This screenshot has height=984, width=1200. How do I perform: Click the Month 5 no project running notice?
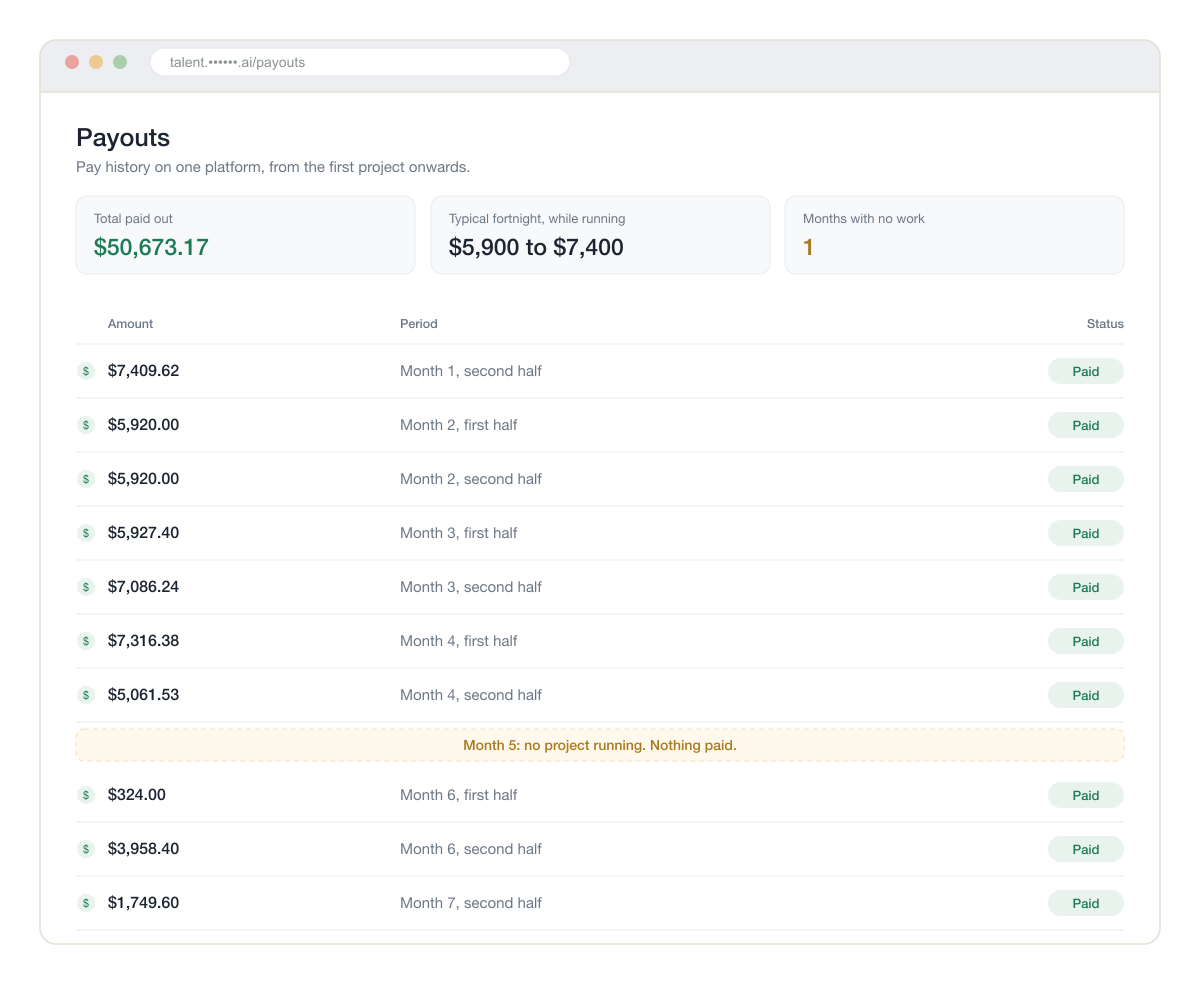[x=600, y=745]
